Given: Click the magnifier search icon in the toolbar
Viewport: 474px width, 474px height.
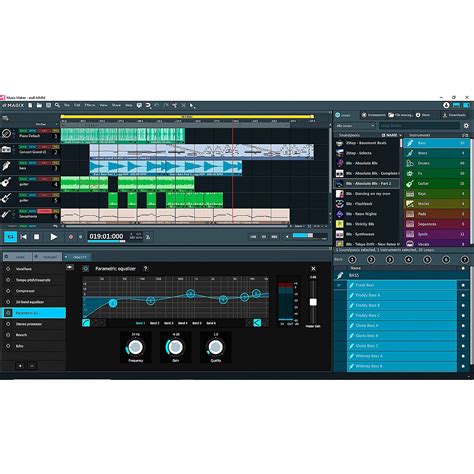Looking at the screenshot, I should 57,105.
